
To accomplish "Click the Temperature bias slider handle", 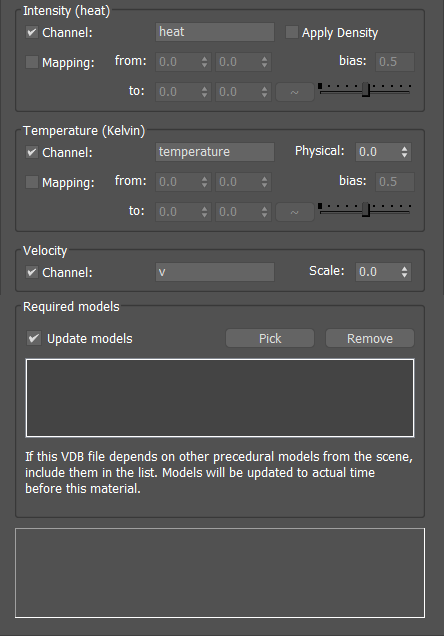I will 366,210.
